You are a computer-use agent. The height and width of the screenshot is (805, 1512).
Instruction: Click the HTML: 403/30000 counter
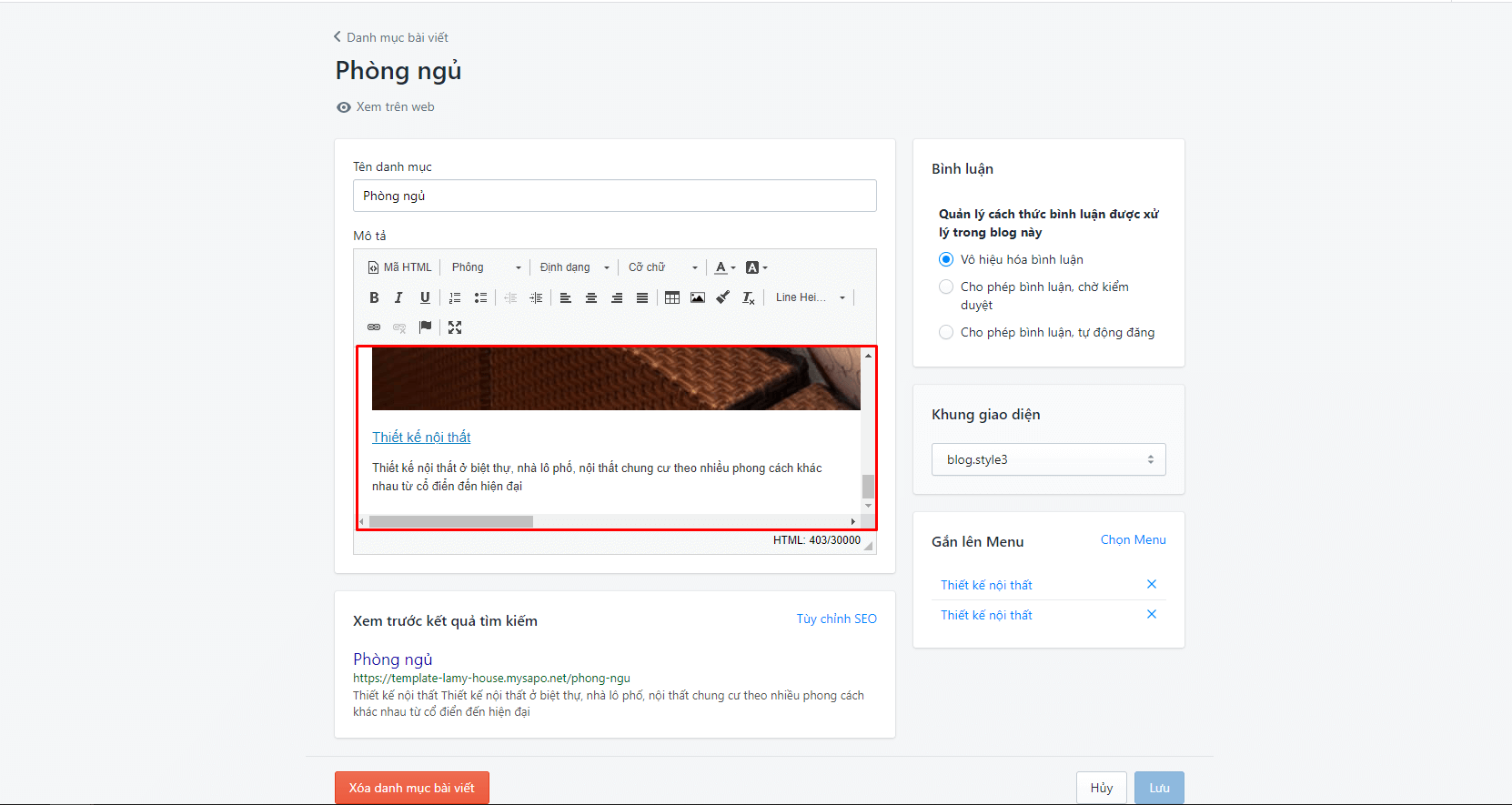tap(817, 539)
